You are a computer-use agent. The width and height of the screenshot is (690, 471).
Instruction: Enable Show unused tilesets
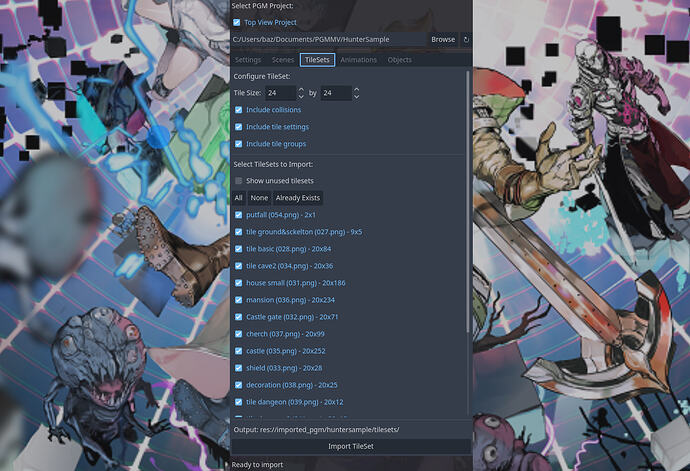[x=239, y=181]
